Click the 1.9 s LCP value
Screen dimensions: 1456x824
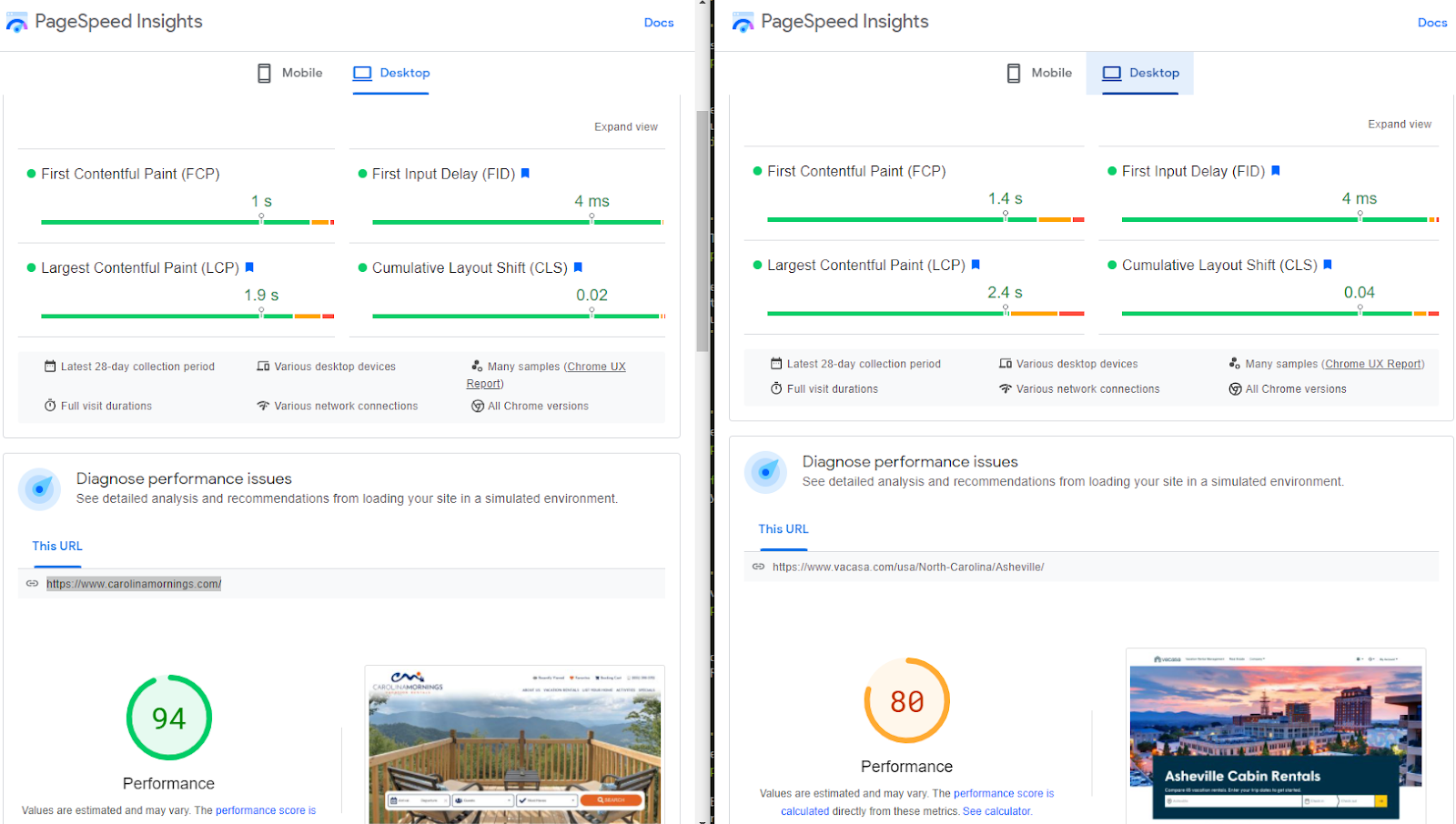pos(261,295)
